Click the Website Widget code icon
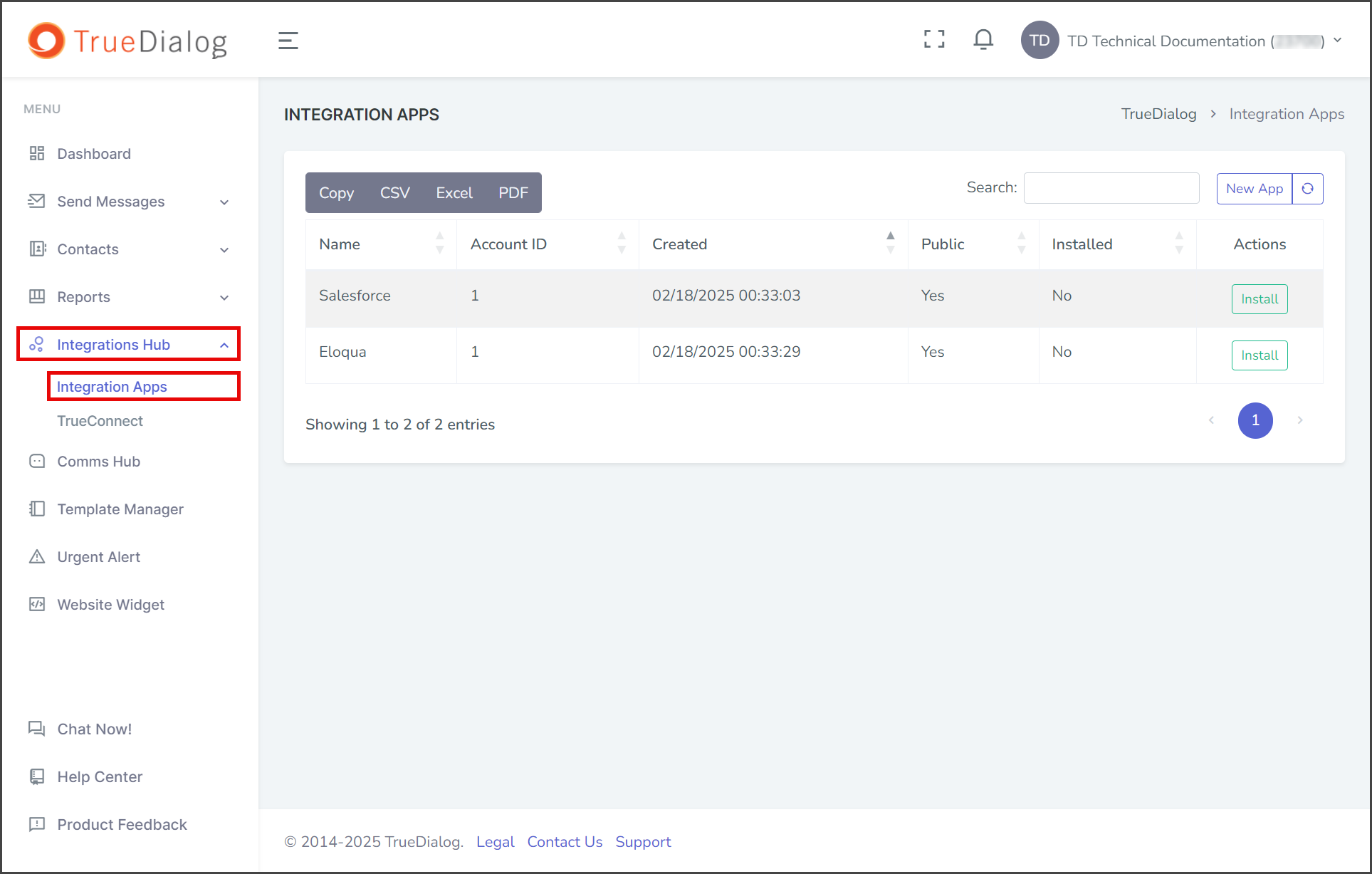The width and height of the screenshot is (1372, 874). click(37, 604)
